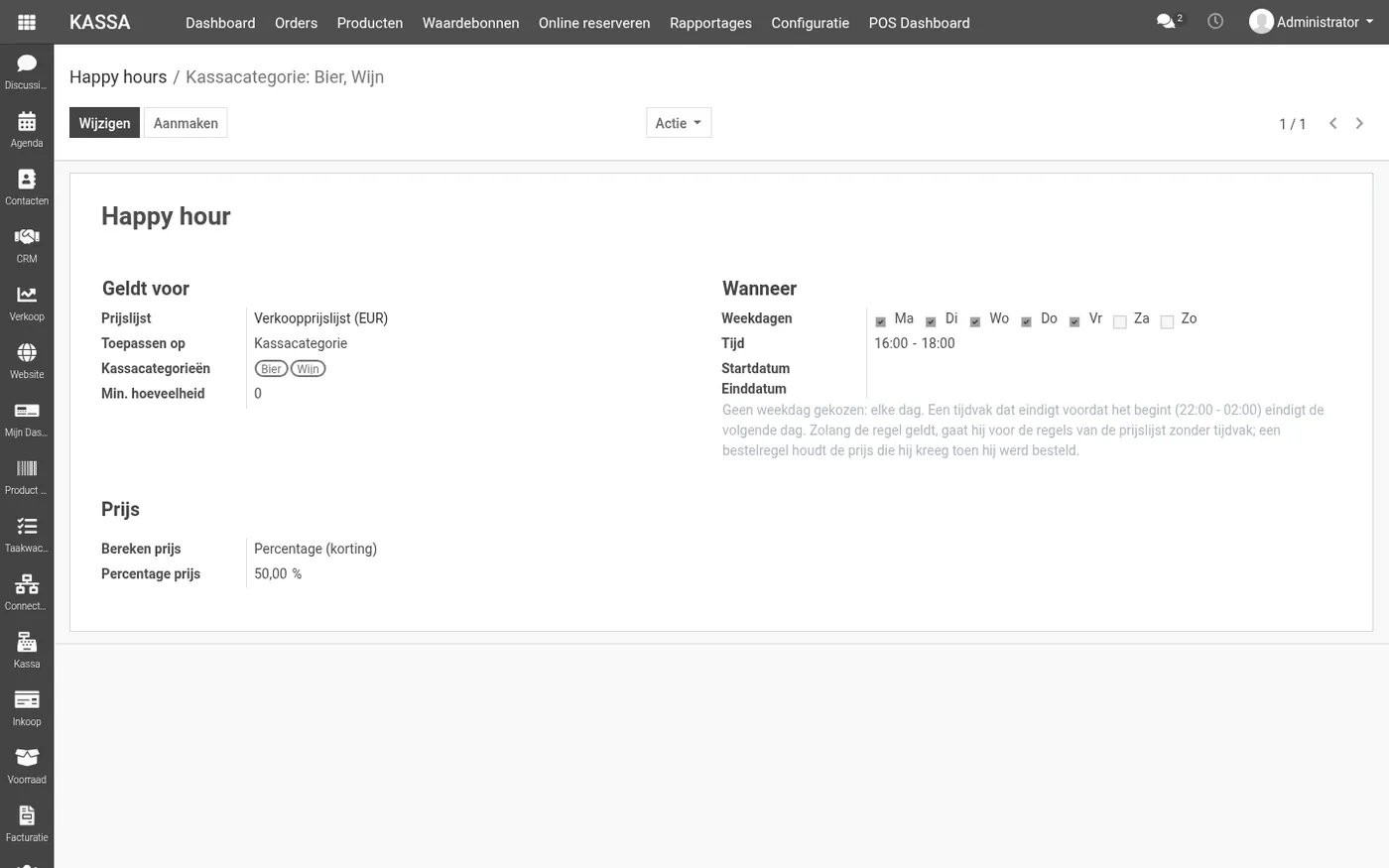Open the apps grid menu icon

click(27, 22)
